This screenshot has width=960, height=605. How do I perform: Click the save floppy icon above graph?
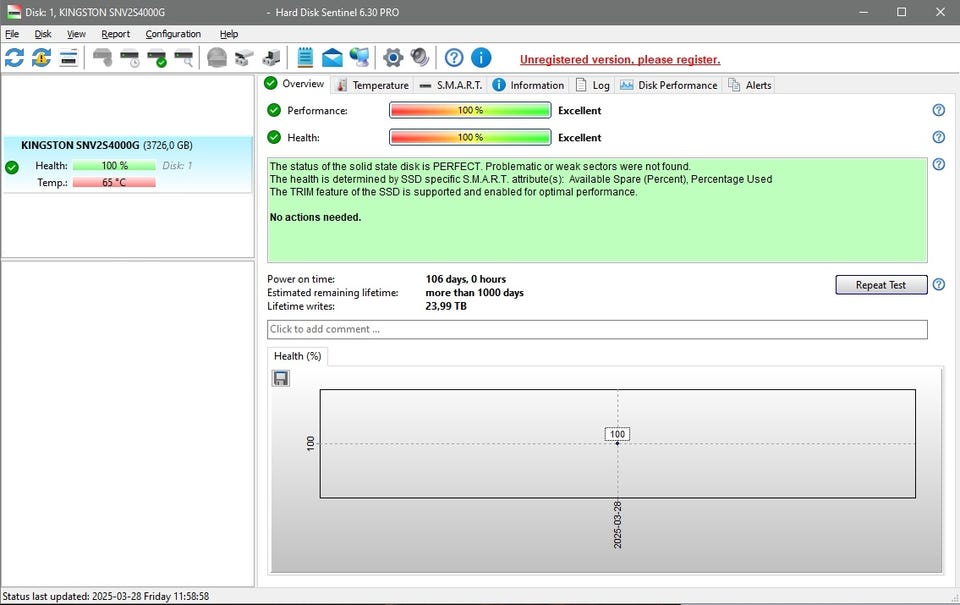pyautogui.click(x=280, y=378)
